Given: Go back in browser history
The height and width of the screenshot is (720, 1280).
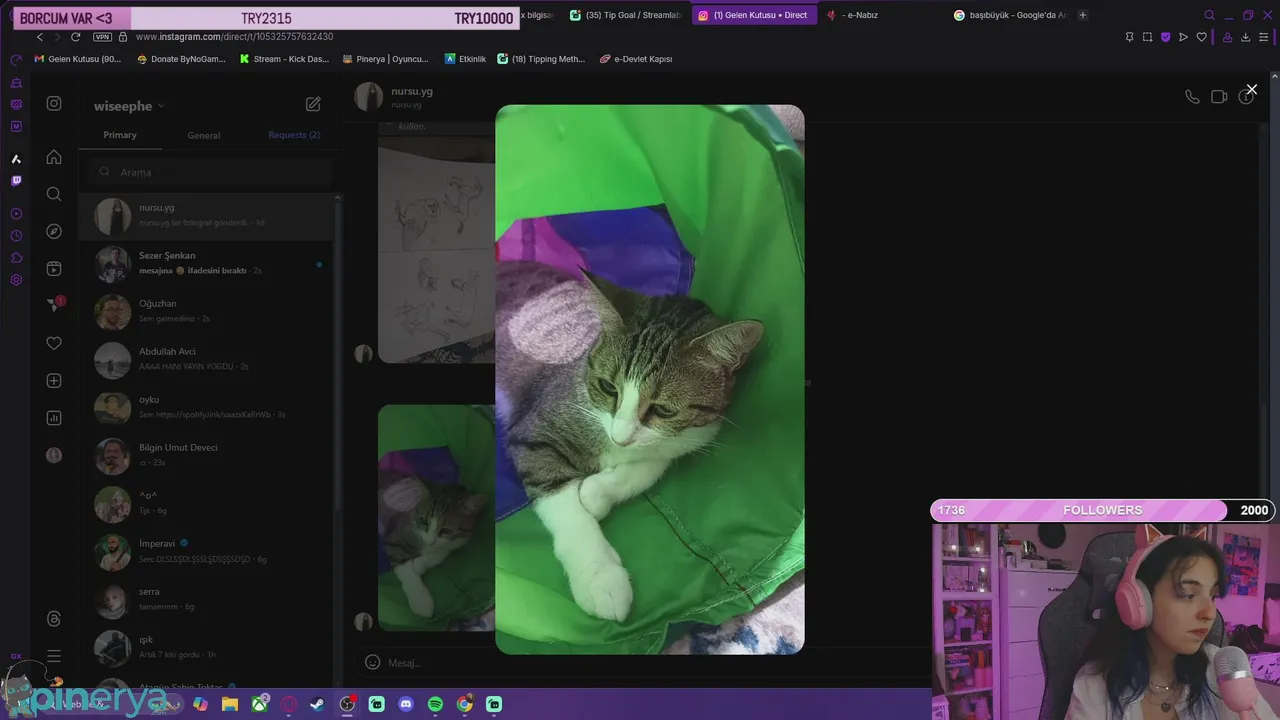Looking at the screenshot, I should tap(40, 37).
